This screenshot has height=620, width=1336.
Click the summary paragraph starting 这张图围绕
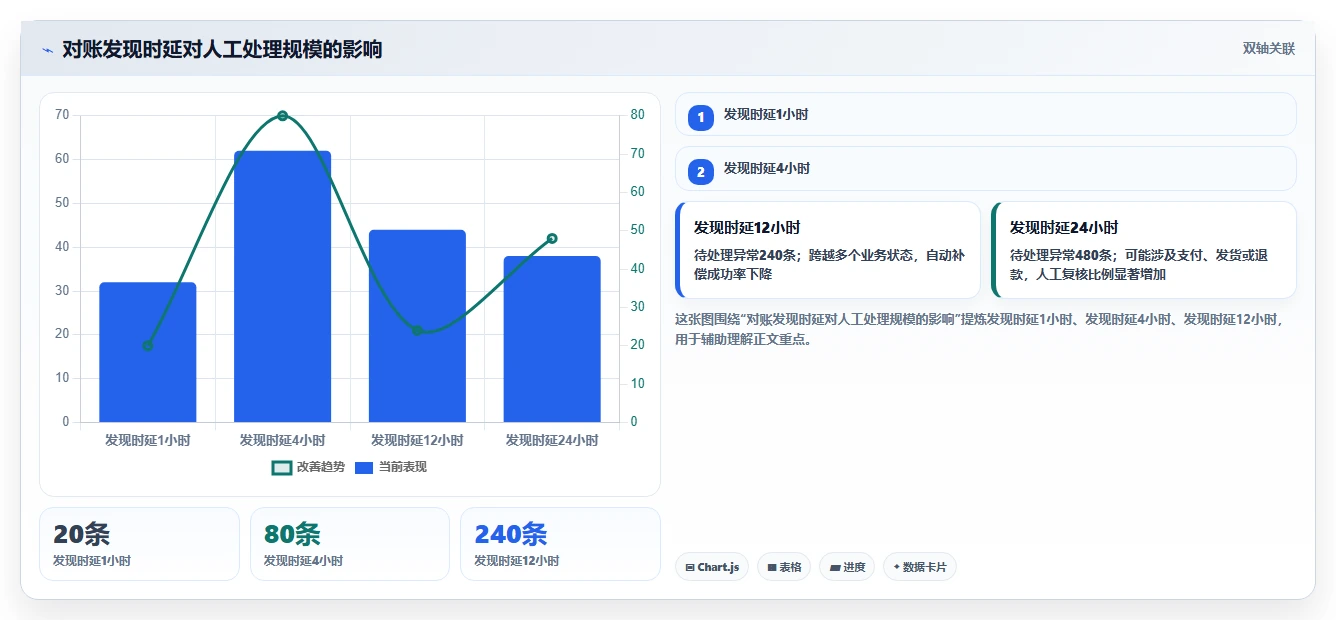(x=980, y=329)
